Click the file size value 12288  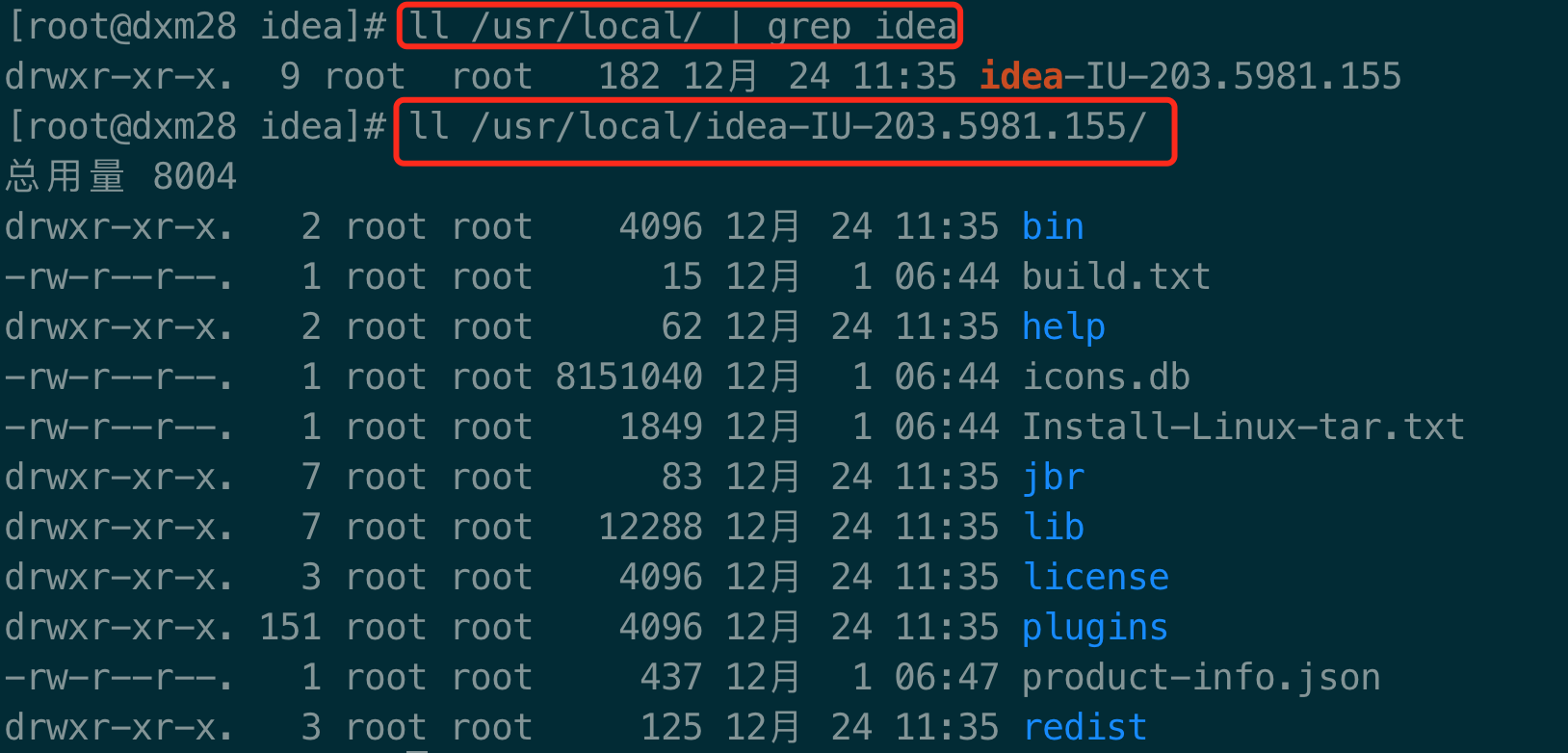coord(650,527)
